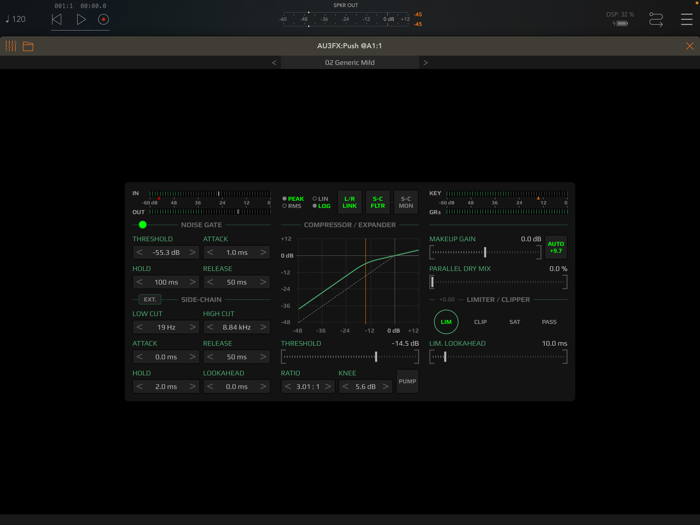Click the SPKR OUT level meter
This screenshot has width=700, height=525.
click(346, 19)
